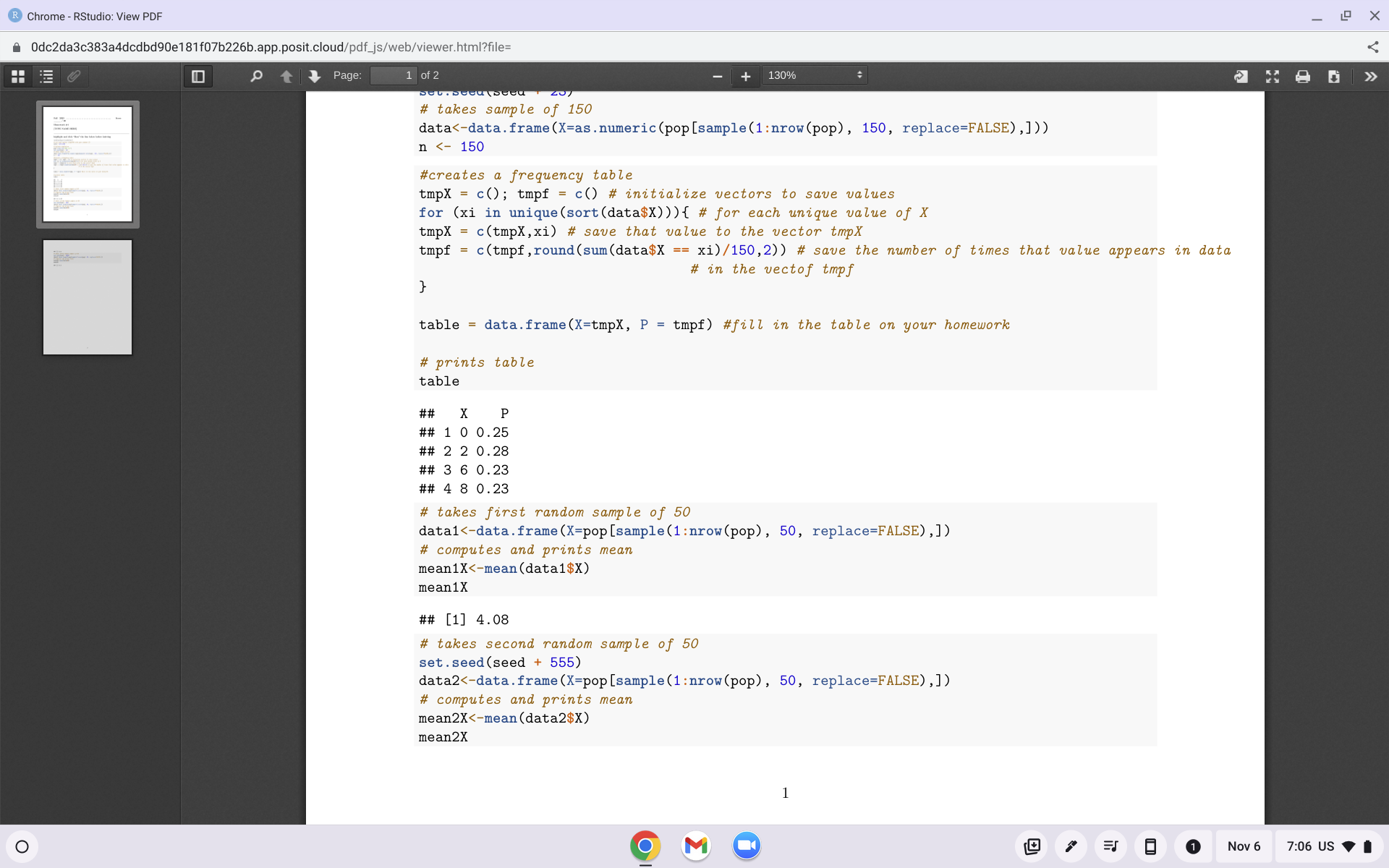This screenshot has width=1389, height=868.
Task: Open the file from the toolbar
Action: coord(1241,76)
